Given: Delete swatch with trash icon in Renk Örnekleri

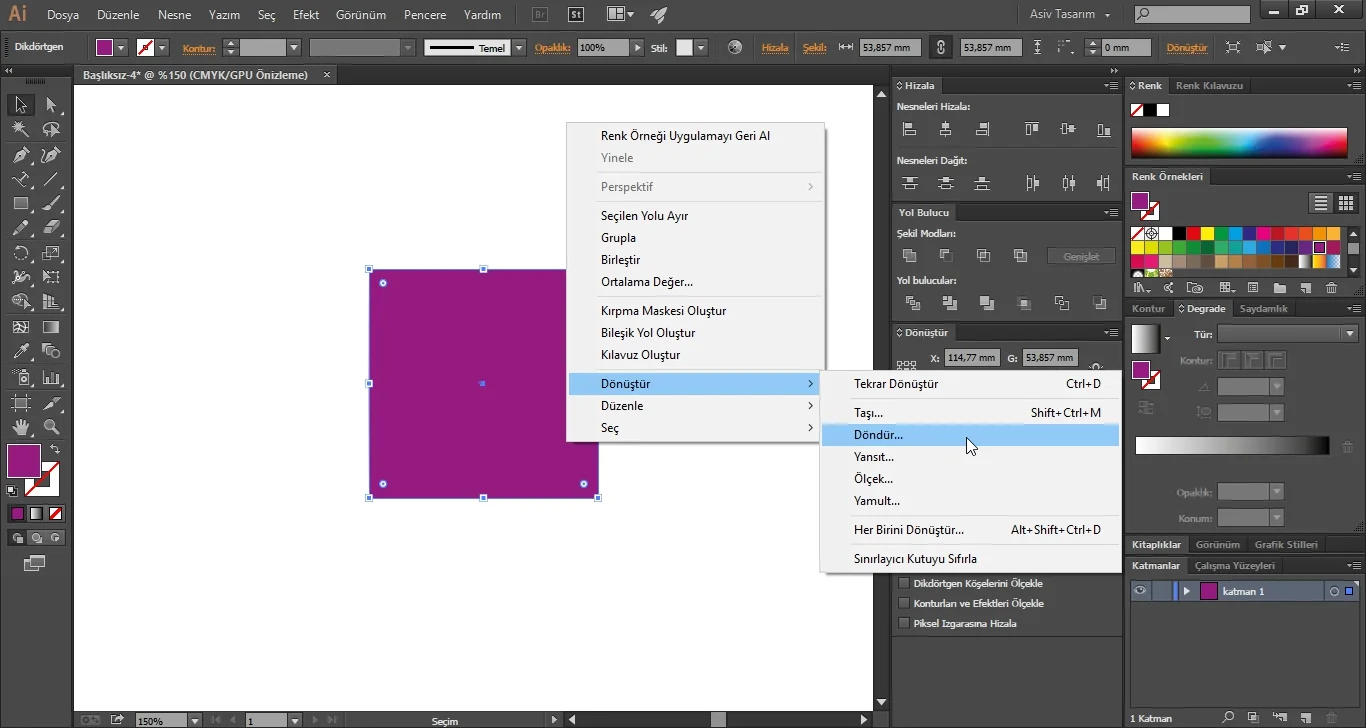Looking at the screenshot, I should click(x=1331, y=288).
